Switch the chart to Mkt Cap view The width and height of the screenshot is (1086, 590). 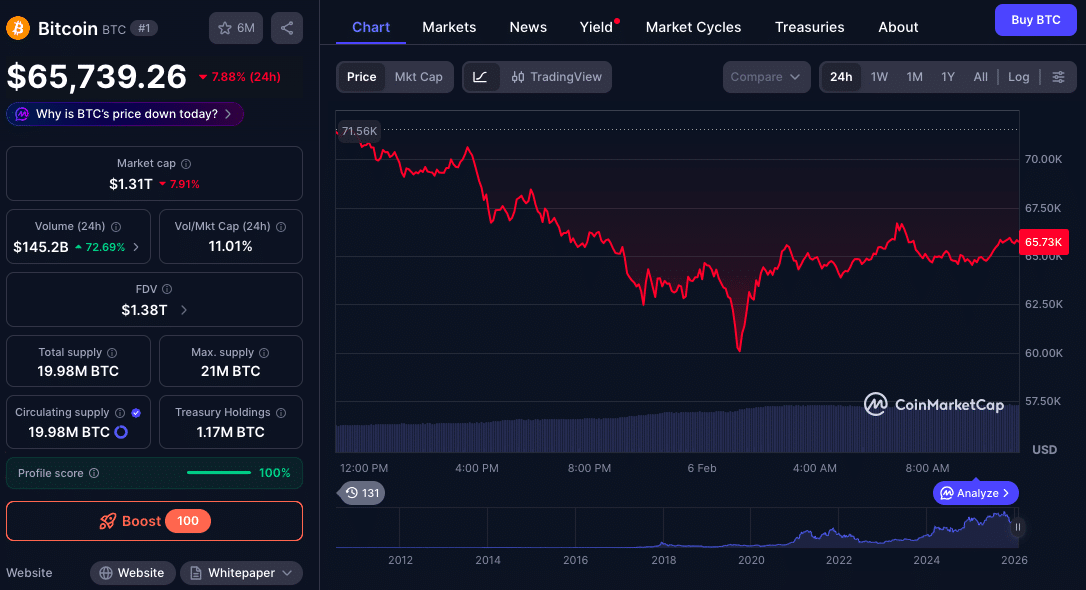pos(418,77)
